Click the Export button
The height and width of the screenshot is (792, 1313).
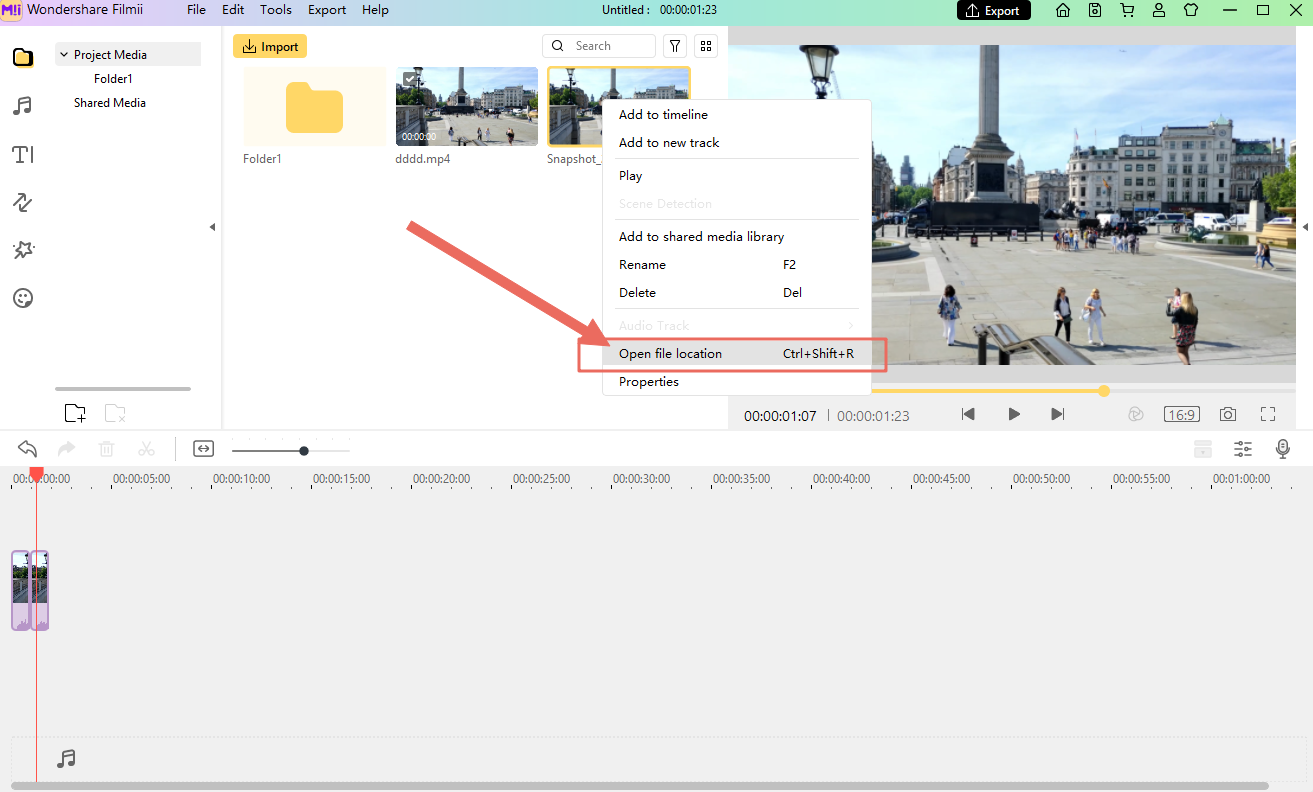993,10
